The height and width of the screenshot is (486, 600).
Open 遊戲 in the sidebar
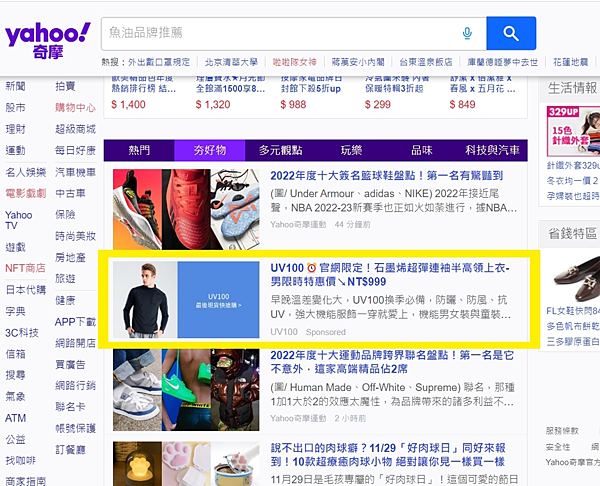tap(15, 247)
